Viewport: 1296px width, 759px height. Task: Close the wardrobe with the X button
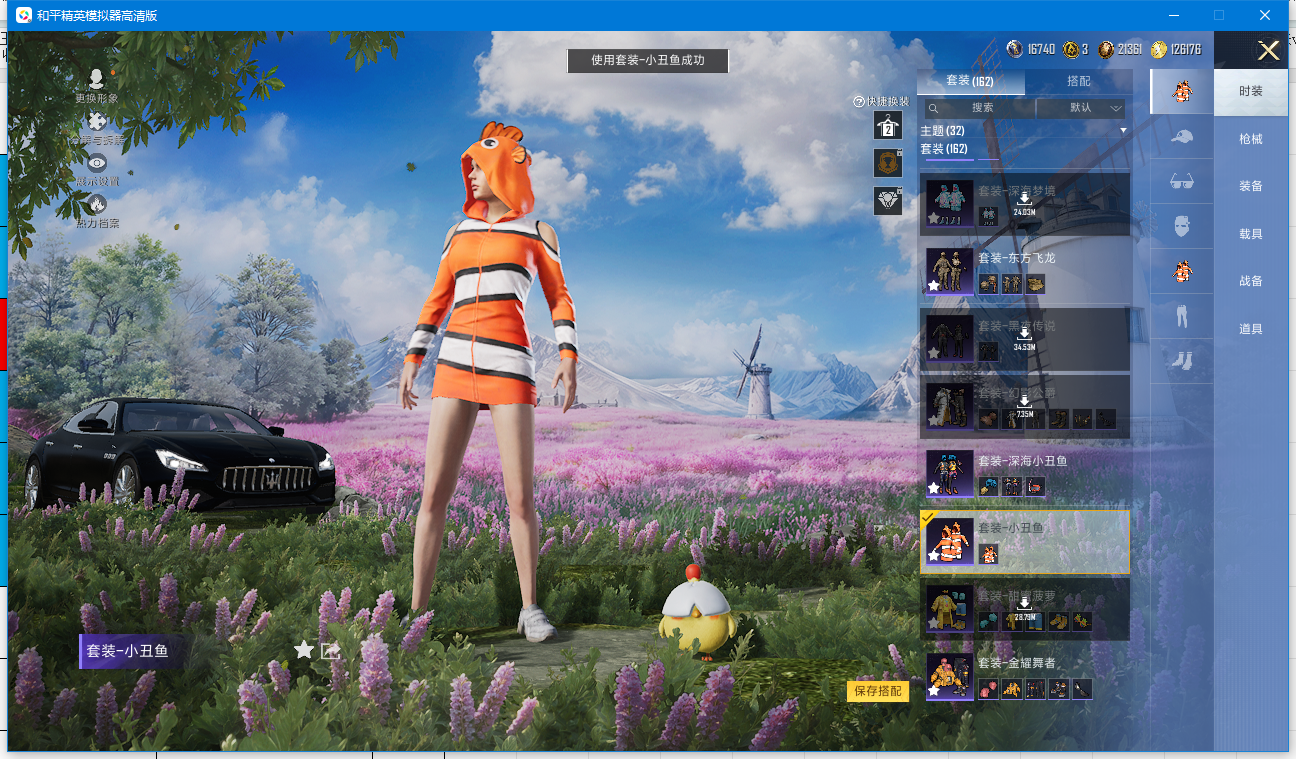(x=1268, y=51)
